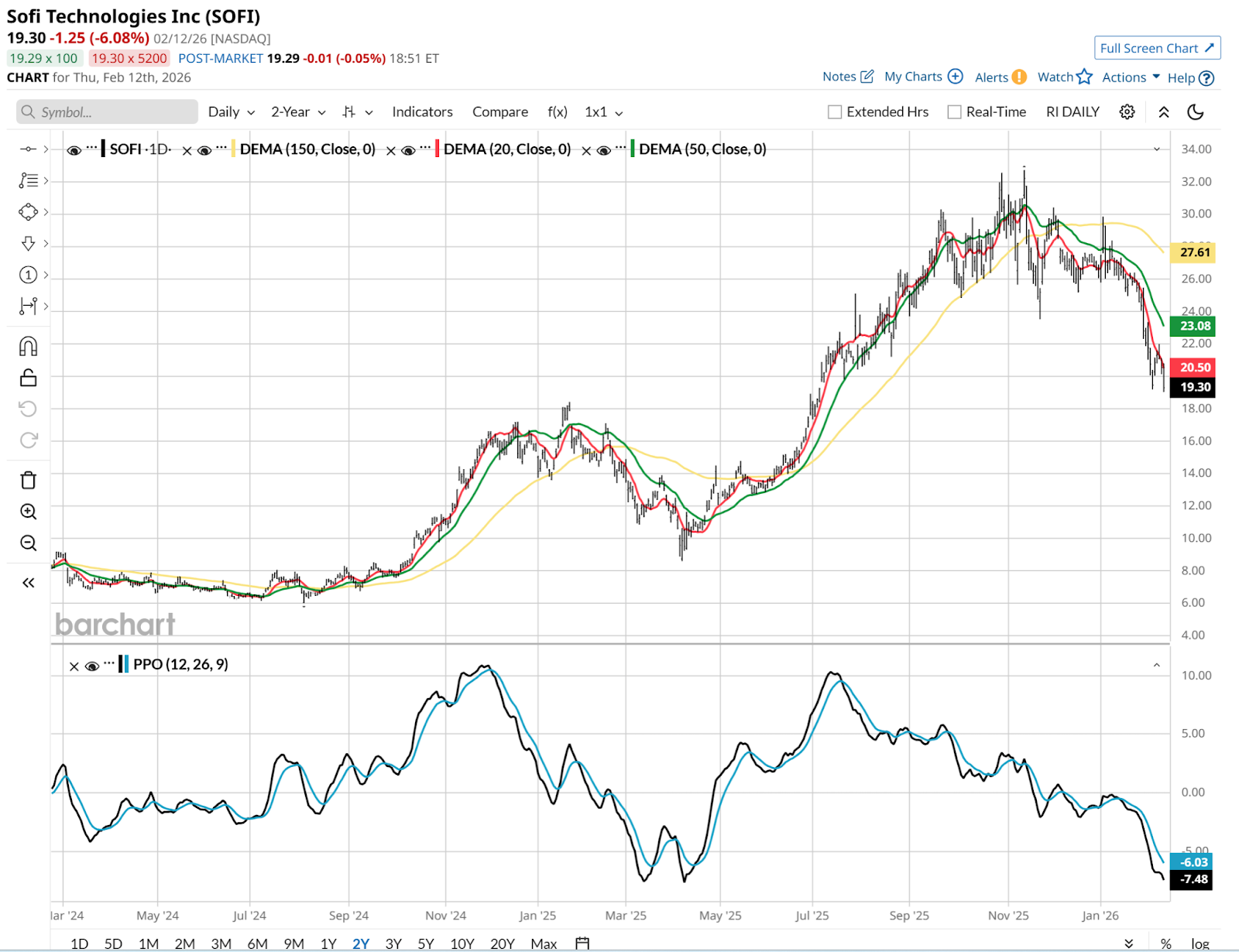This screenshot has width=1239, height=952.
Task: Enable the Extended Hrs checkbox
Action: click(835, 112)
